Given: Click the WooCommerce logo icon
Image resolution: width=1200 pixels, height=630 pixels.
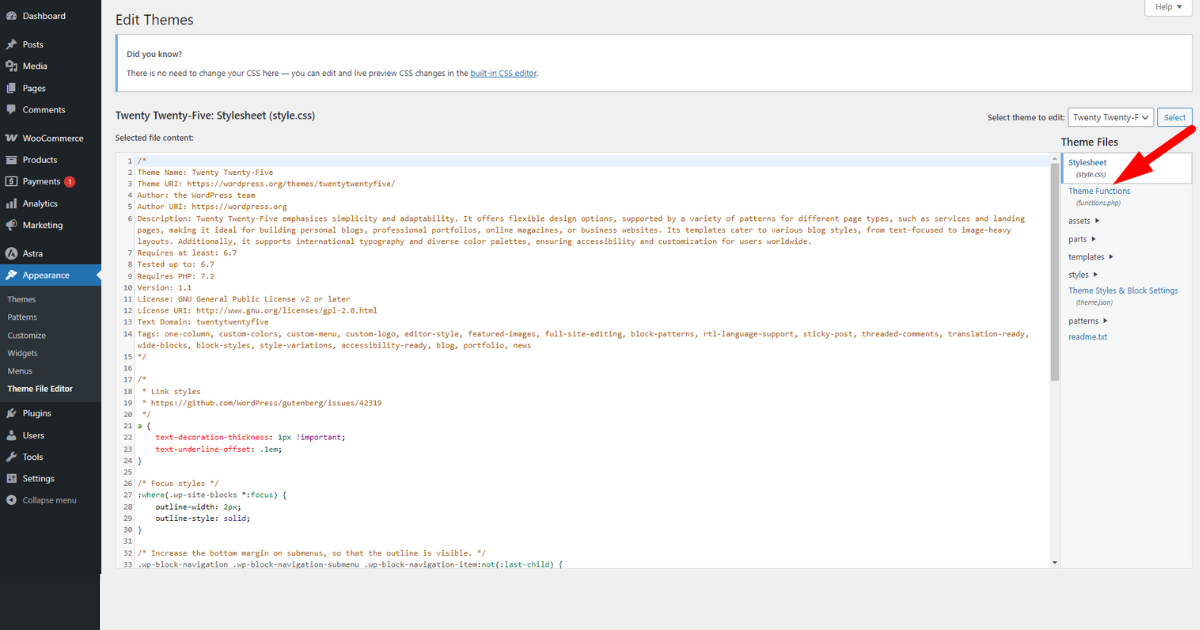Looking at the screenshot, I should coord(11,138).
